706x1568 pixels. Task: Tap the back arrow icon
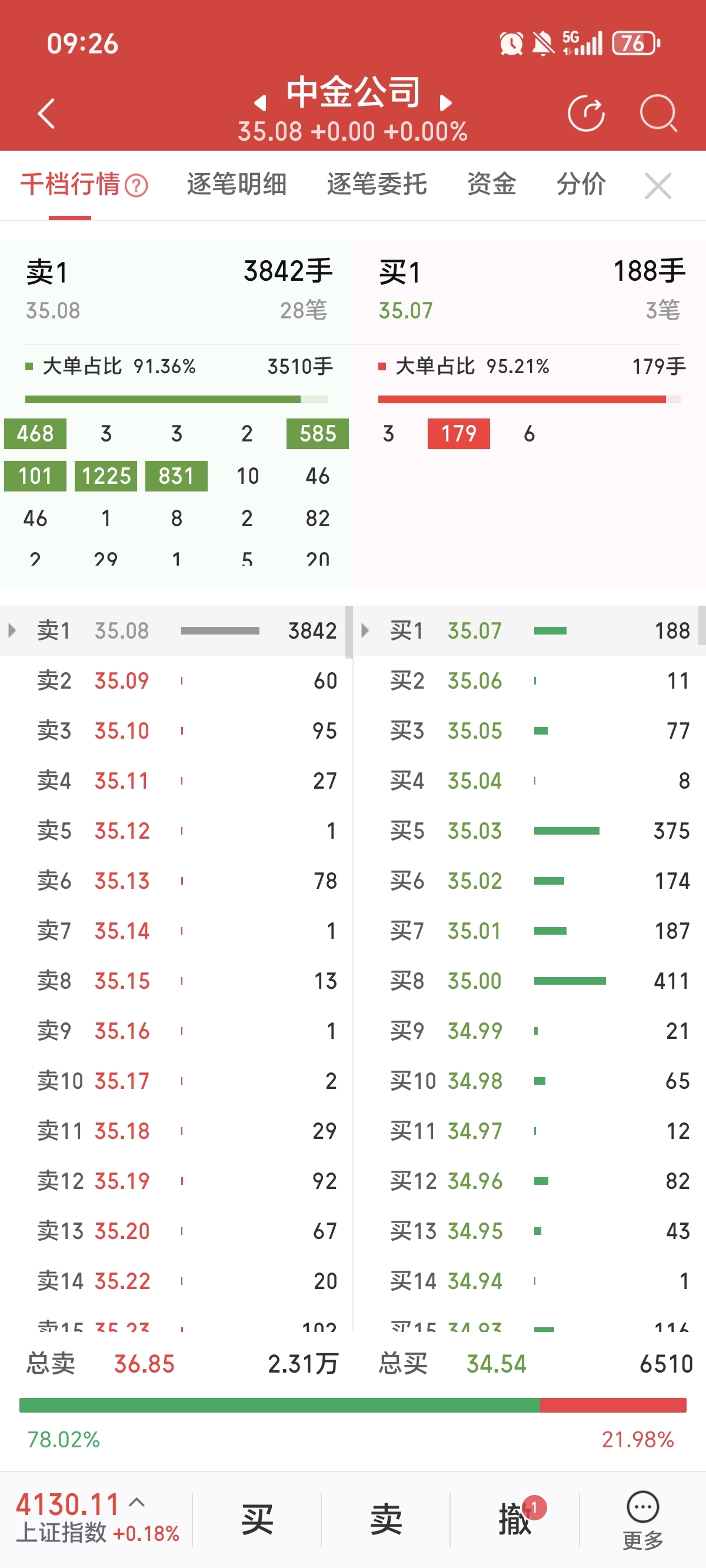point(47,114)
